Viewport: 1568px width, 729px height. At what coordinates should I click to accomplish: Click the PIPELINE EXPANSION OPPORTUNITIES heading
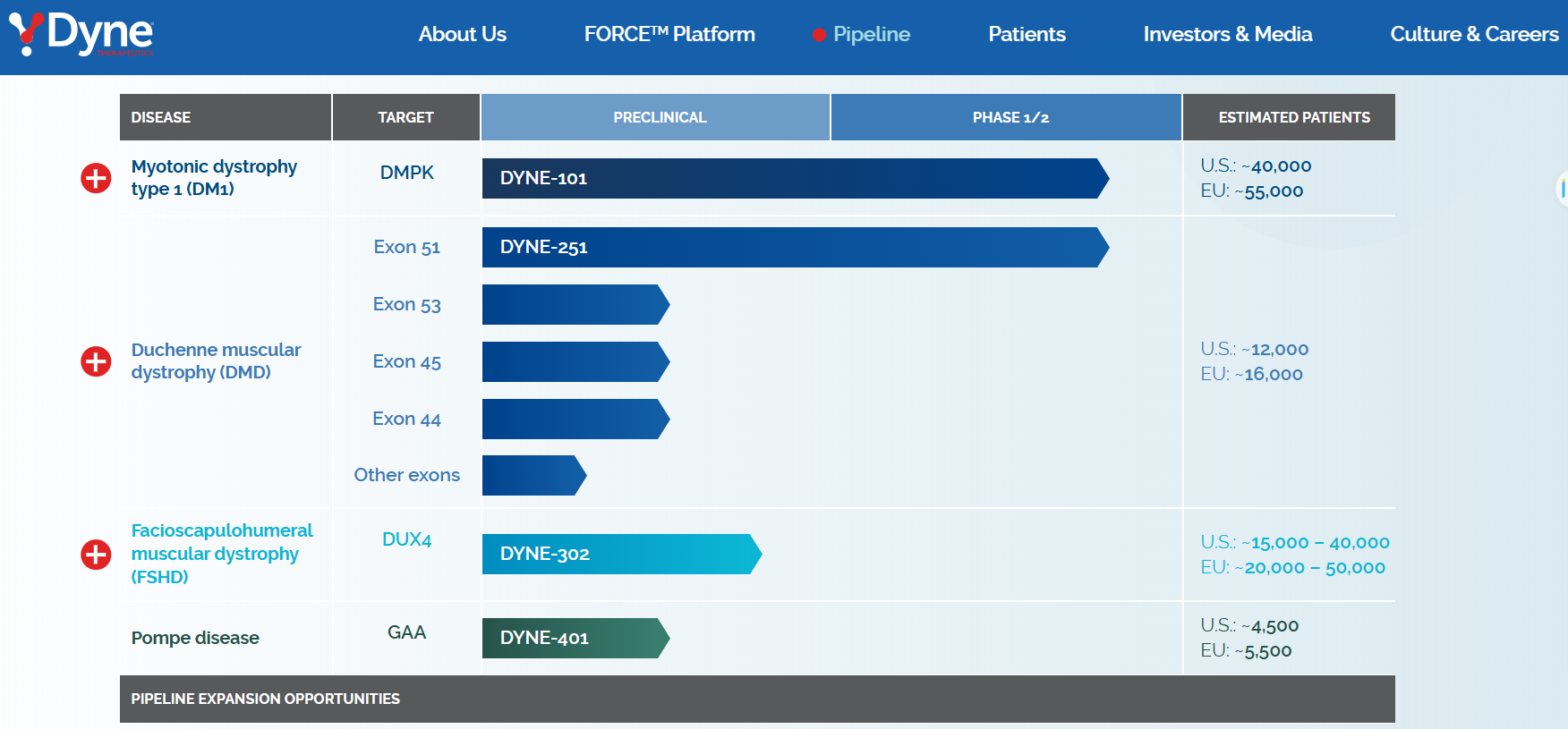265,699
